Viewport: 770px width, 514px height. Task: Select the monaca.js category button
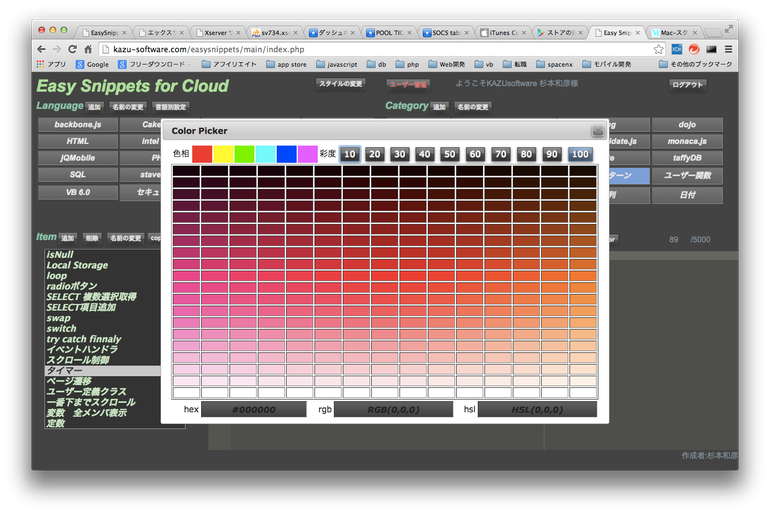point(687,141)
